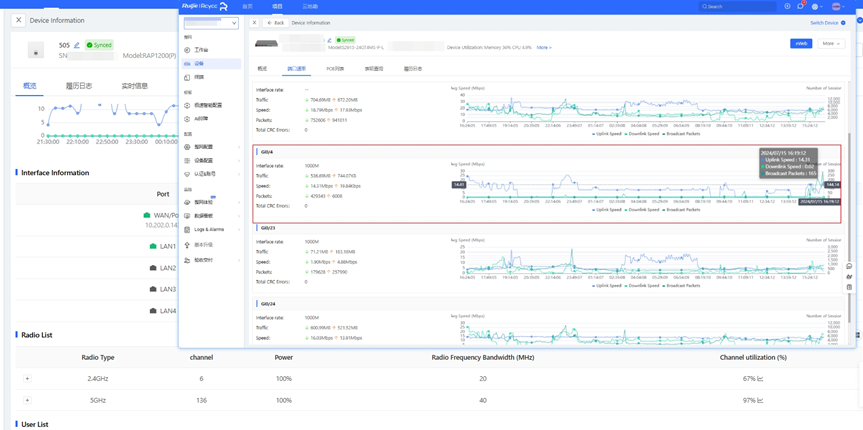Image resolution: width=863 pixels, height=430 pixels.
Task: Switch to the 实时信息 tab
Action: click(134, 86)
